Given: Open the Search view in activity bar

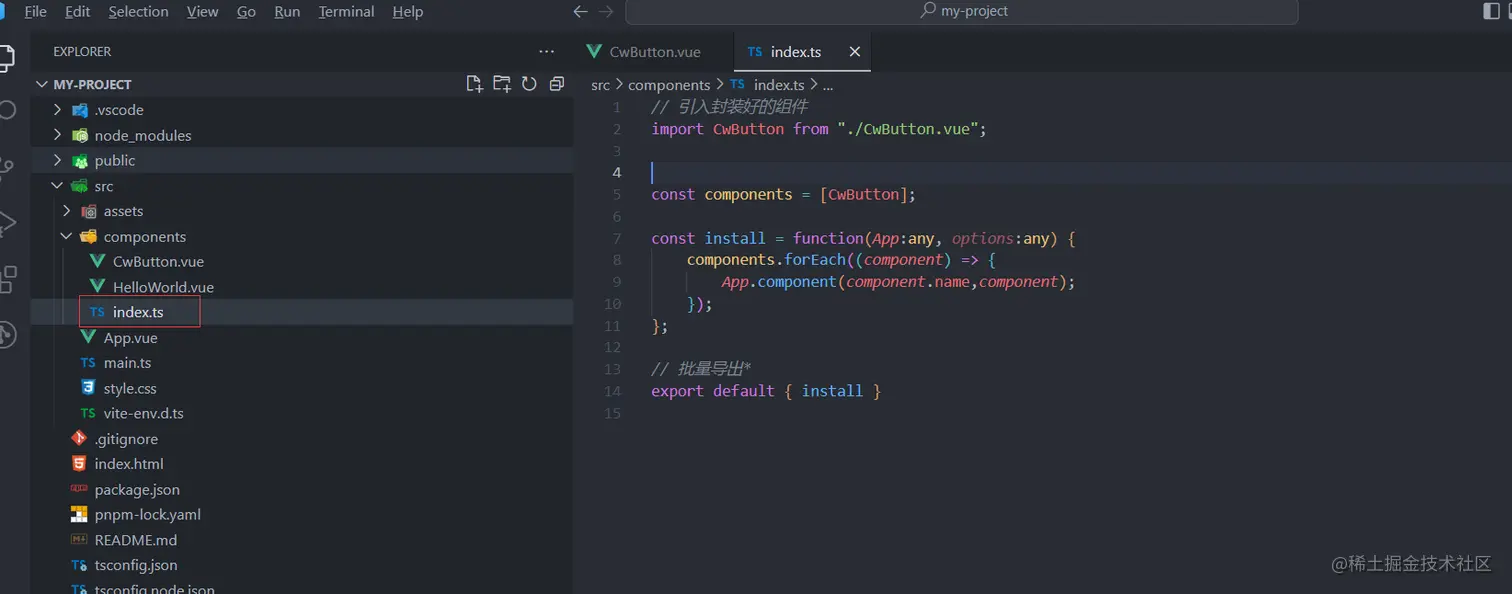Looking at the screenshot, I should (x=6, y=110).
